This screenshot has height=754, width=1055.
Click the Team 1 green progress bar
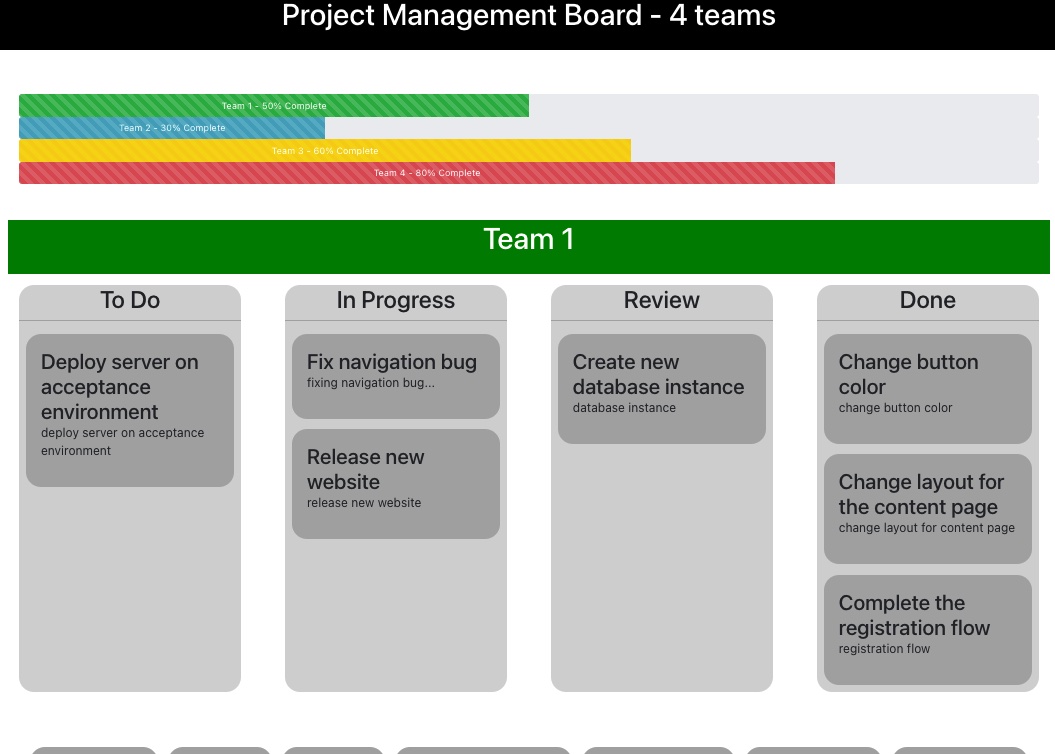pos(274,106)
